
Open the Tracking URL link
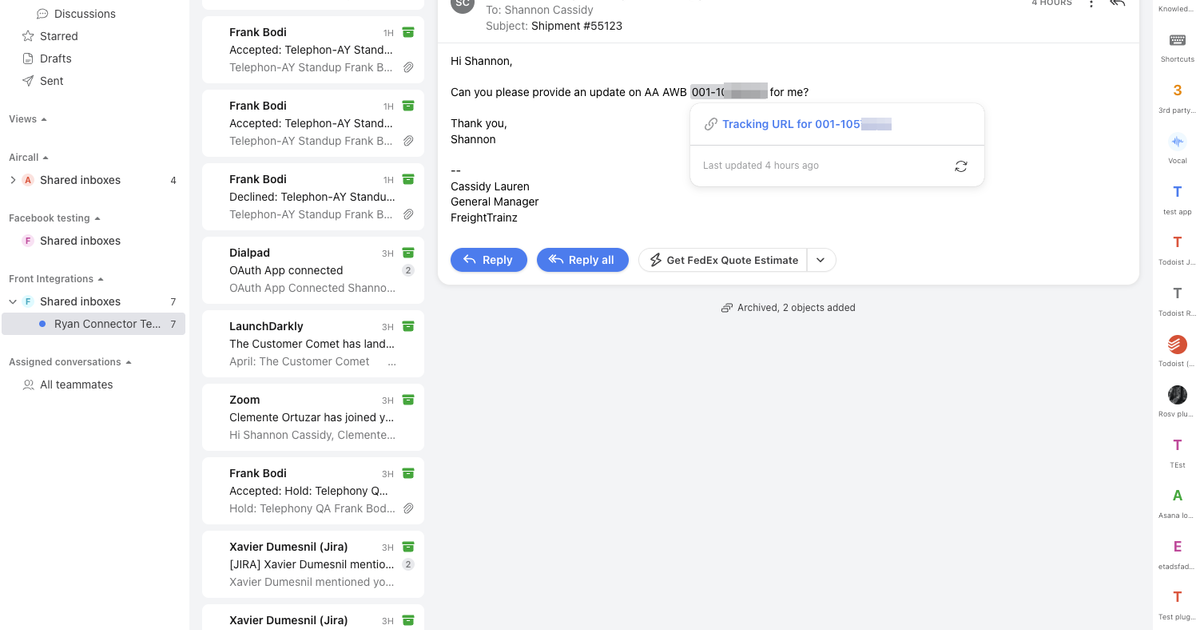pos(805,125)
